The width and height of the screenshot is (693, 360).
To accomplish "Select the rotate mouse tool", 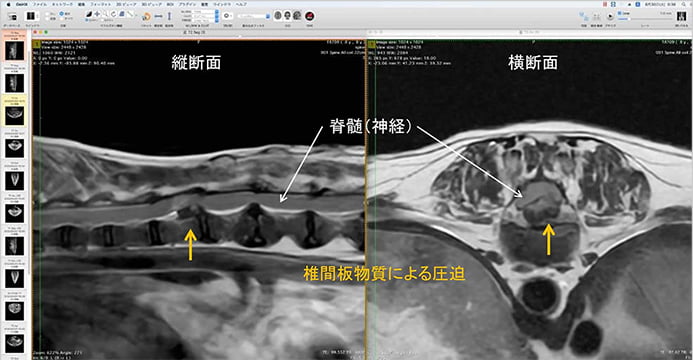I will pos(114,14).
